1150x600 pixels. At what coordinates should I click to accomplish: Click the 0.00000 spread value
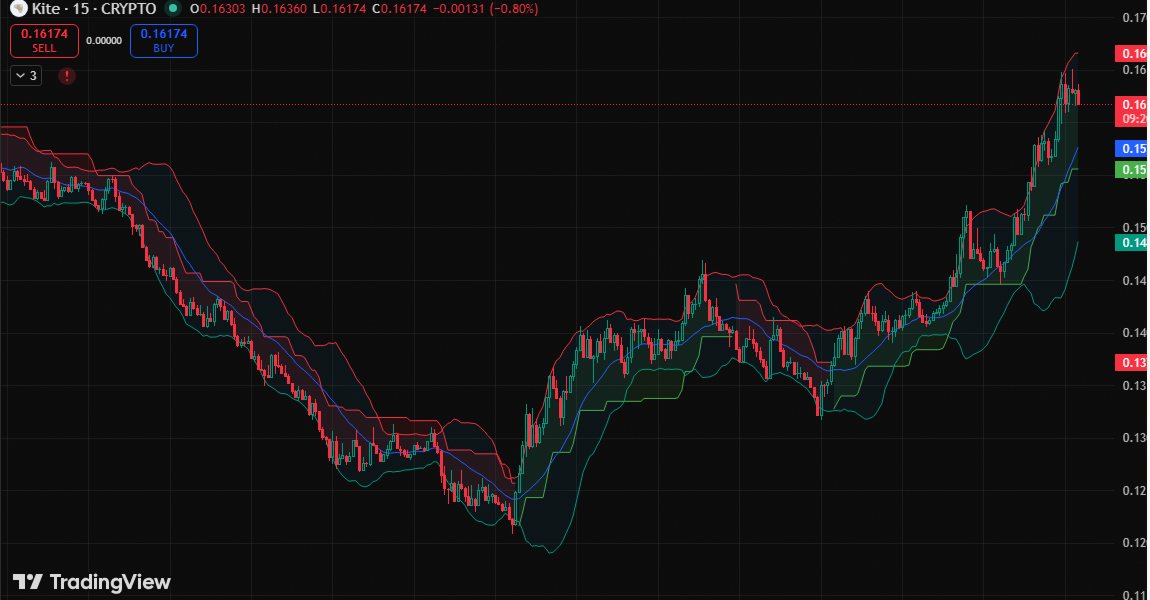(x=104, y=40)
